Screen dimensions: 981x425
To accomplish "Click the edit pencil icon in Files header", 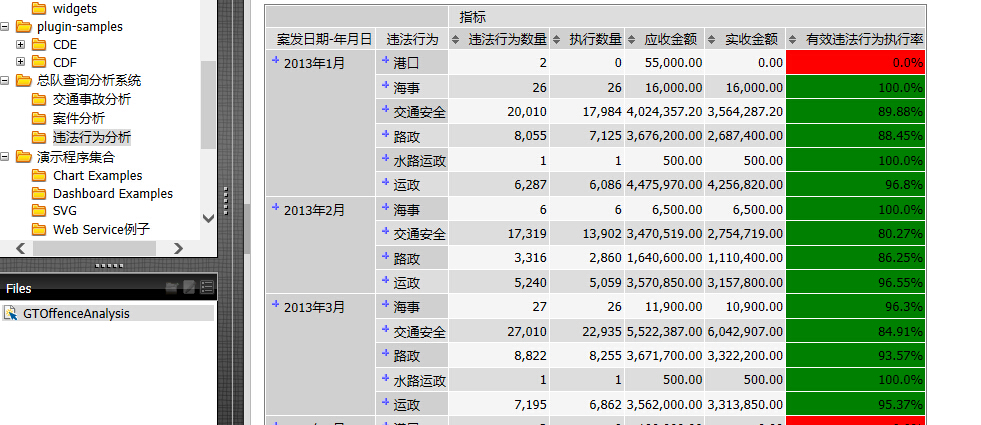I will pyautogui.click(x=189, y=288).
